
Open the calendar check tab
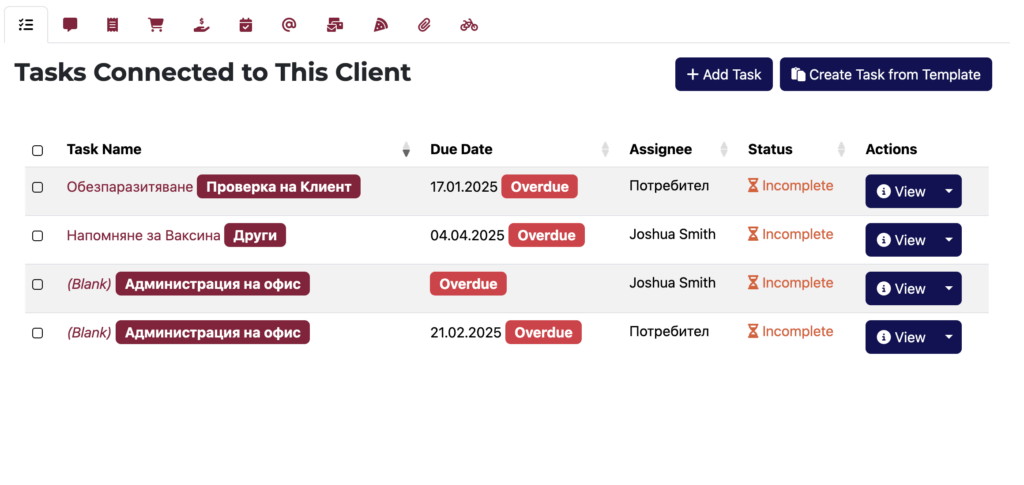pyautogui.click(x=246, y=25)
